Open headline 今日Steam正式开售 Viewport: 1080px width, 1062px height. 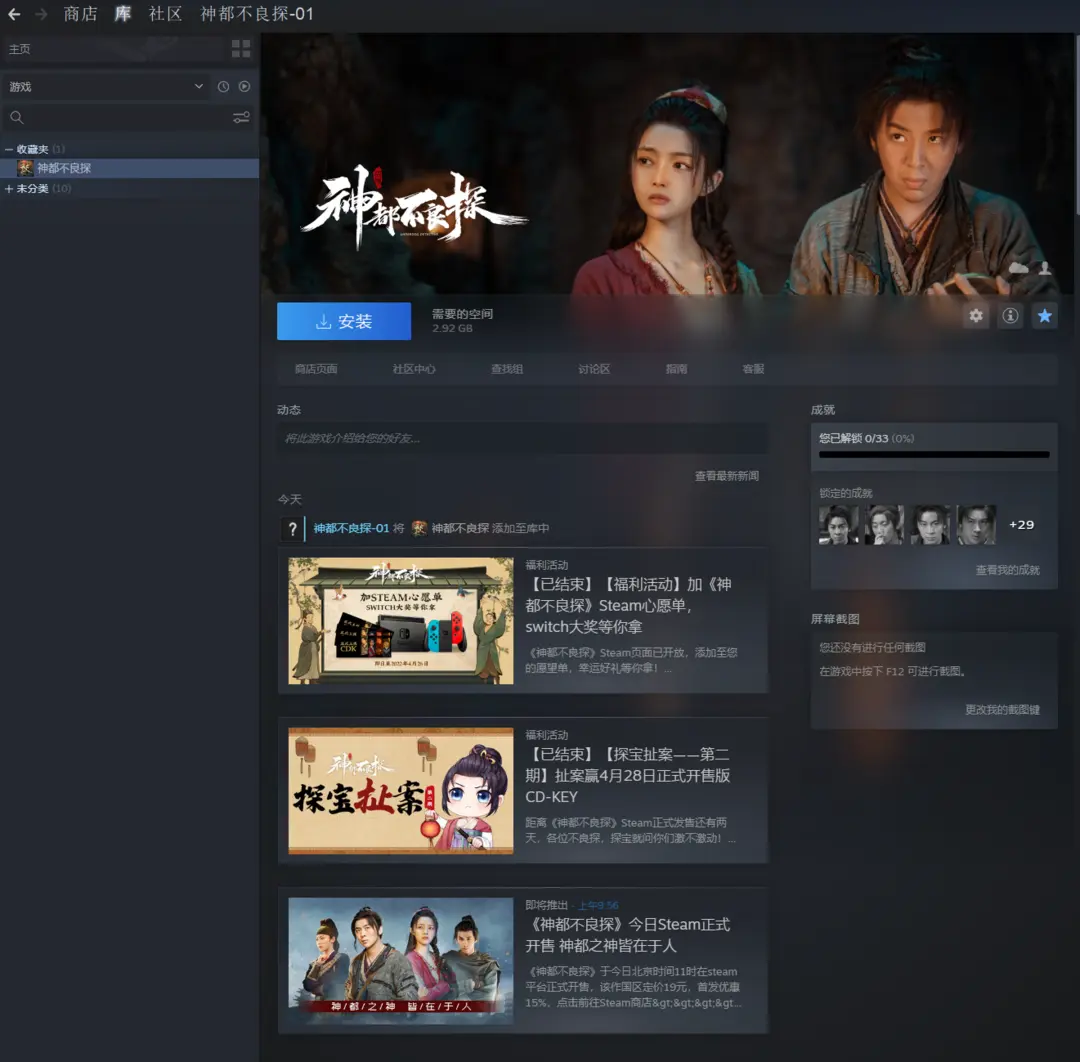627,935
